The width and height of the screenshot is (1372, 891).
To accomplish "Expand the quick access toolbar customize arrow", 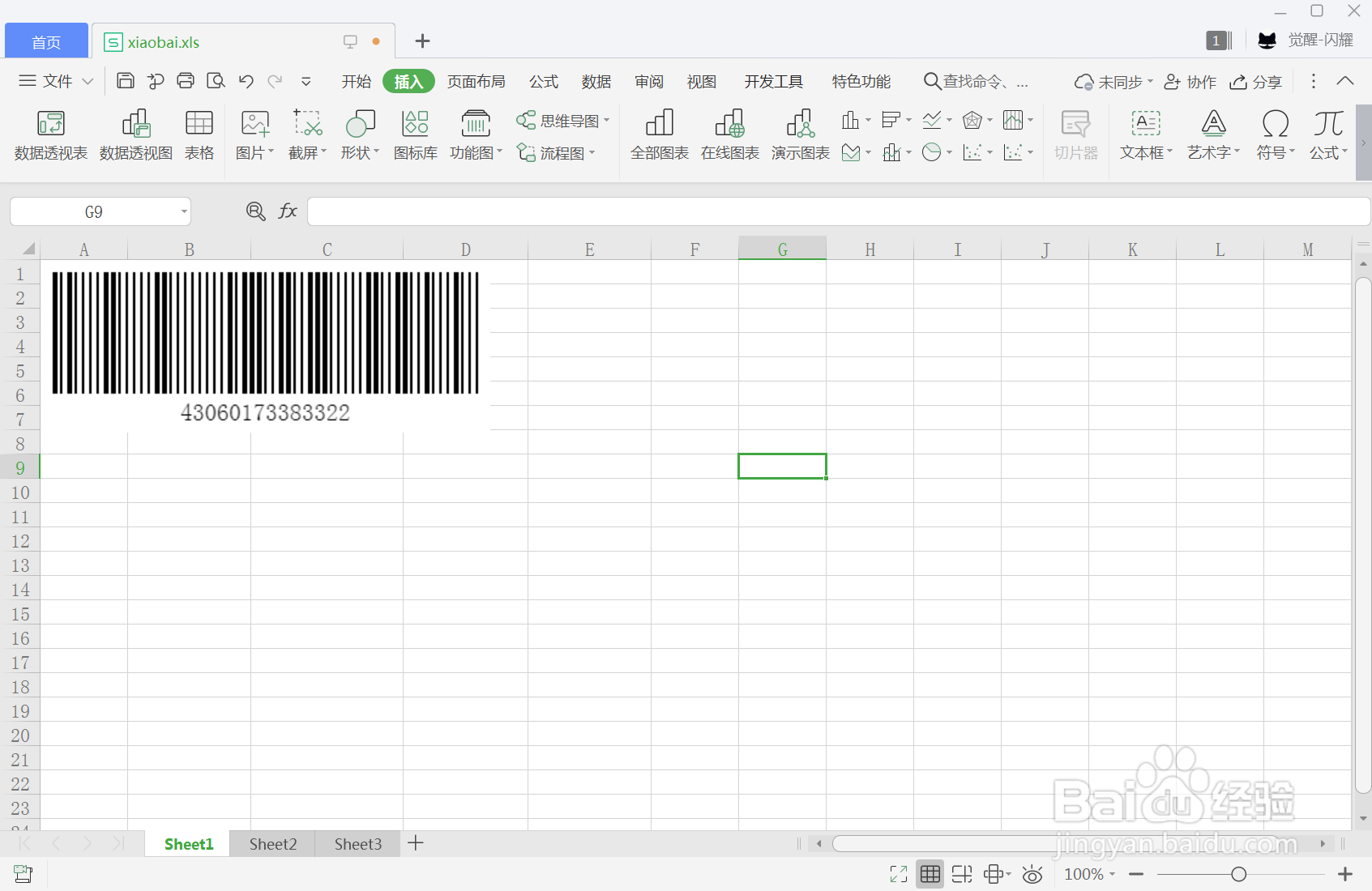I will (x=306, y=81).
